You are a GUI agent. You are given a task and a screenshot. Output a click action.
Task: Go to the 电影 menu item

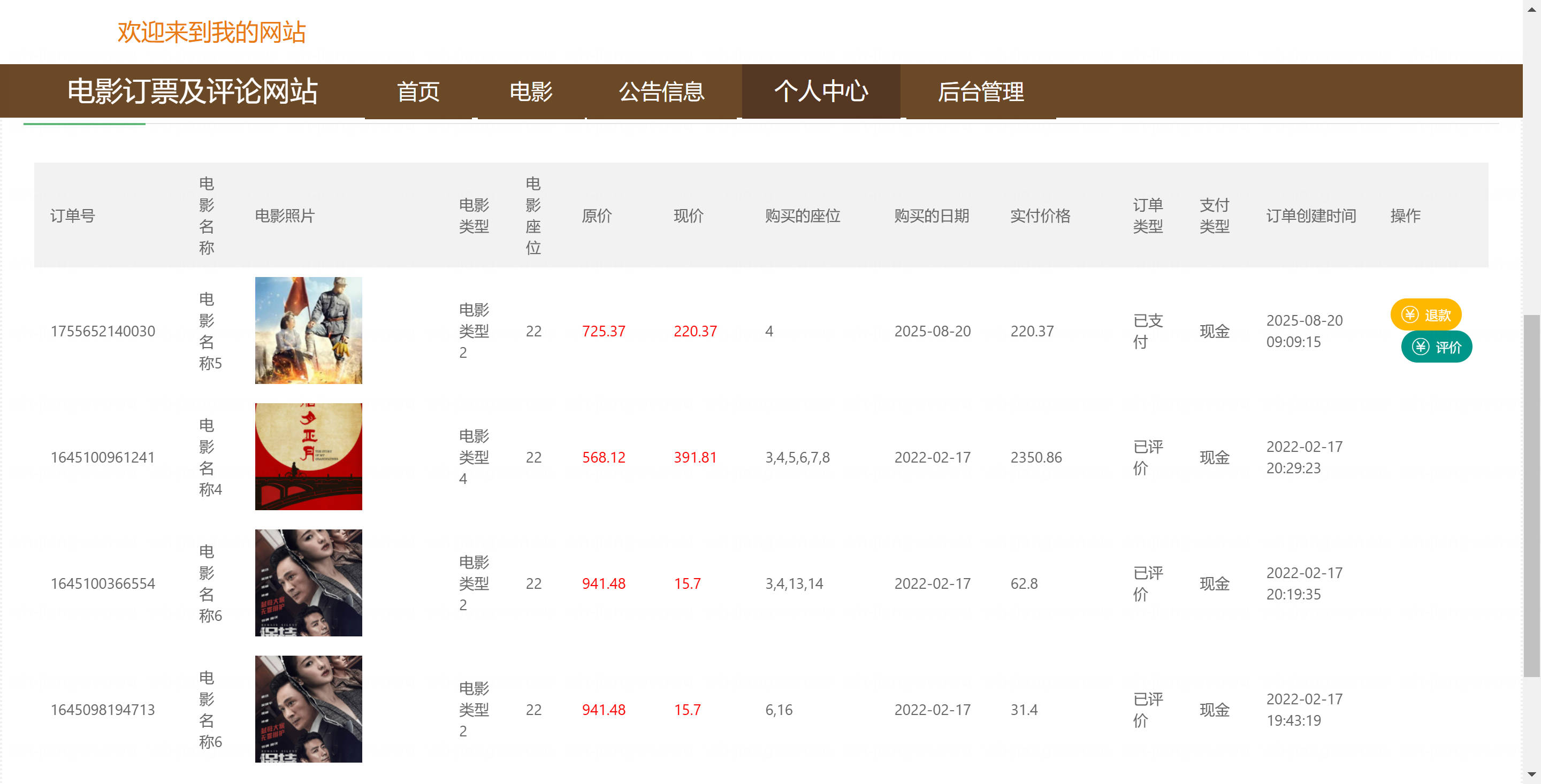(531, 91)
